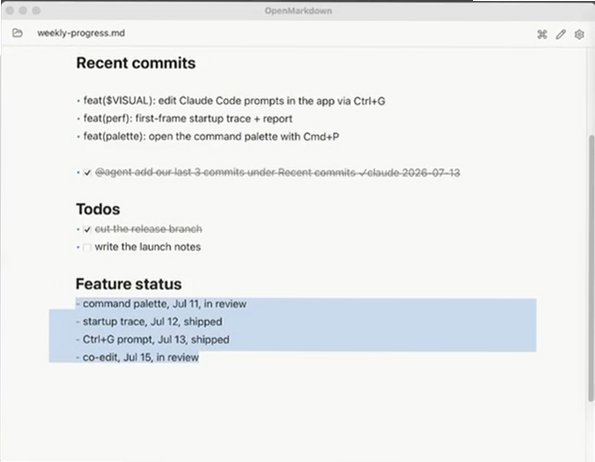Screen dimensions: 595x462
Task: Click the Todos heading
Action: [x=98, y=209]
